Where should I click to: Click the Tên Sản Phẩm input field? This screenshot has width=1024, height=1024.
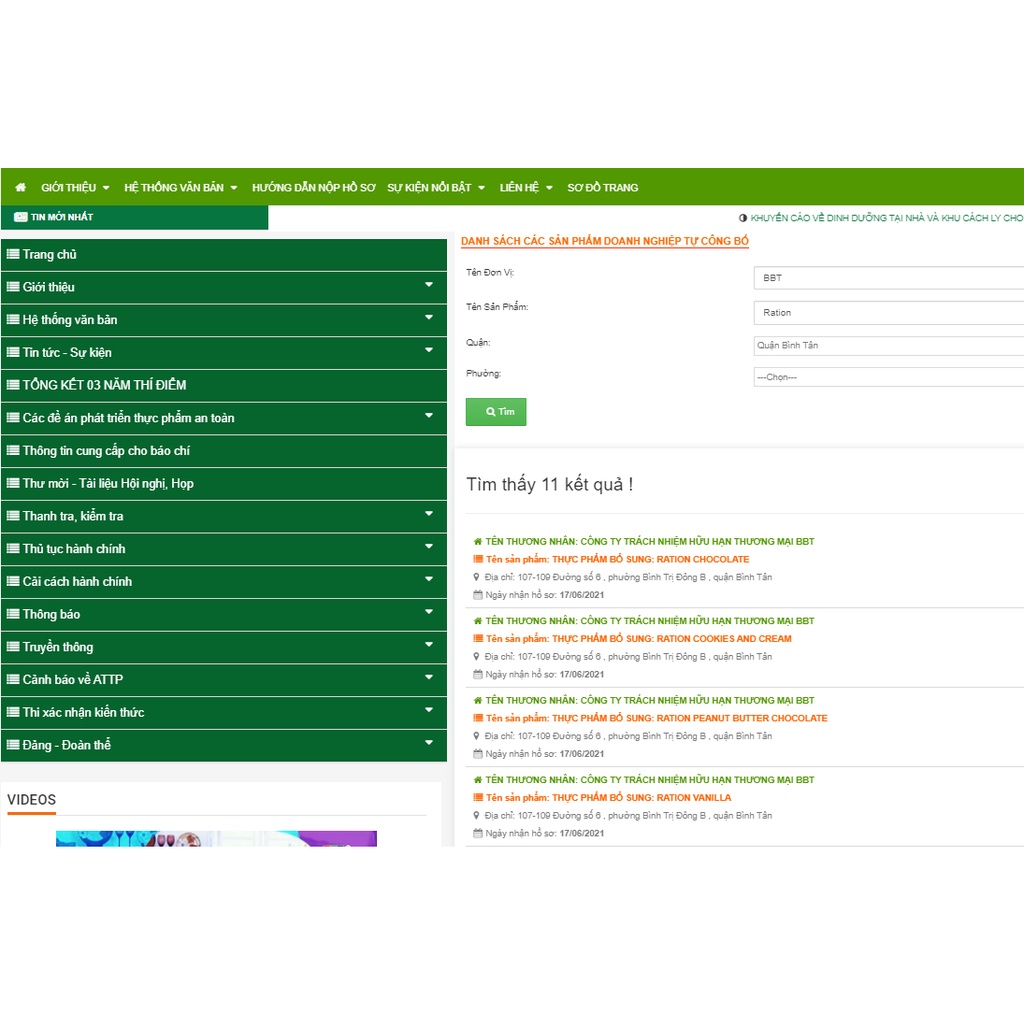[888, 313]
